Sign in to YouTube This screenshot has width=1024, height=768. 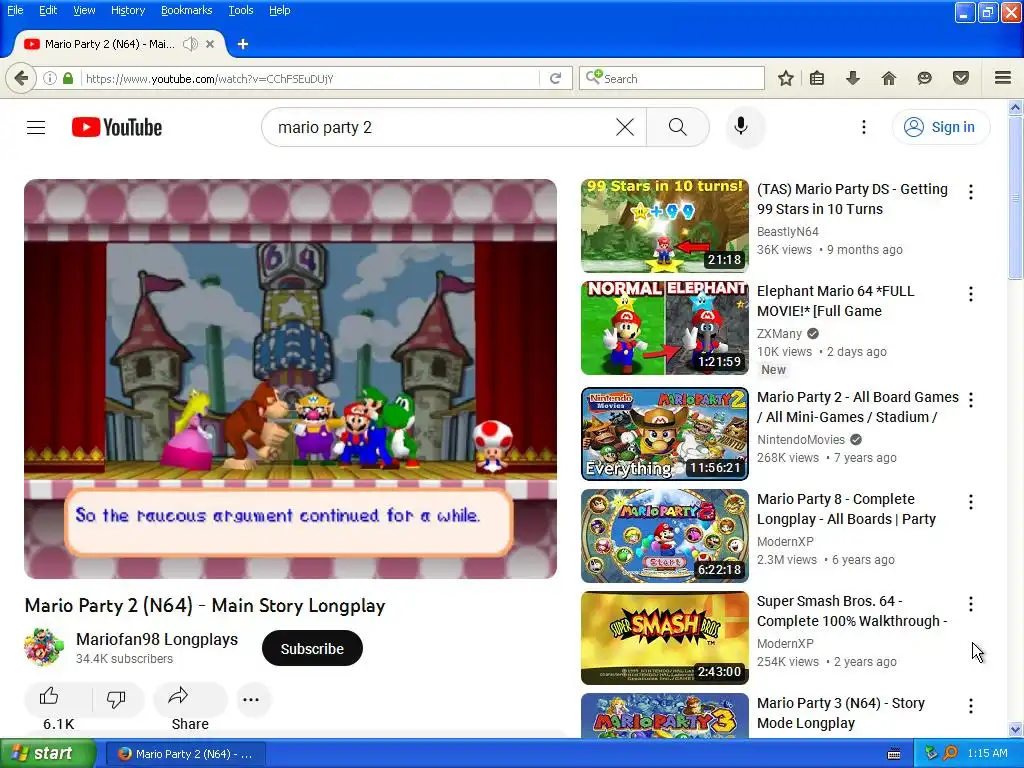(941, 127)
